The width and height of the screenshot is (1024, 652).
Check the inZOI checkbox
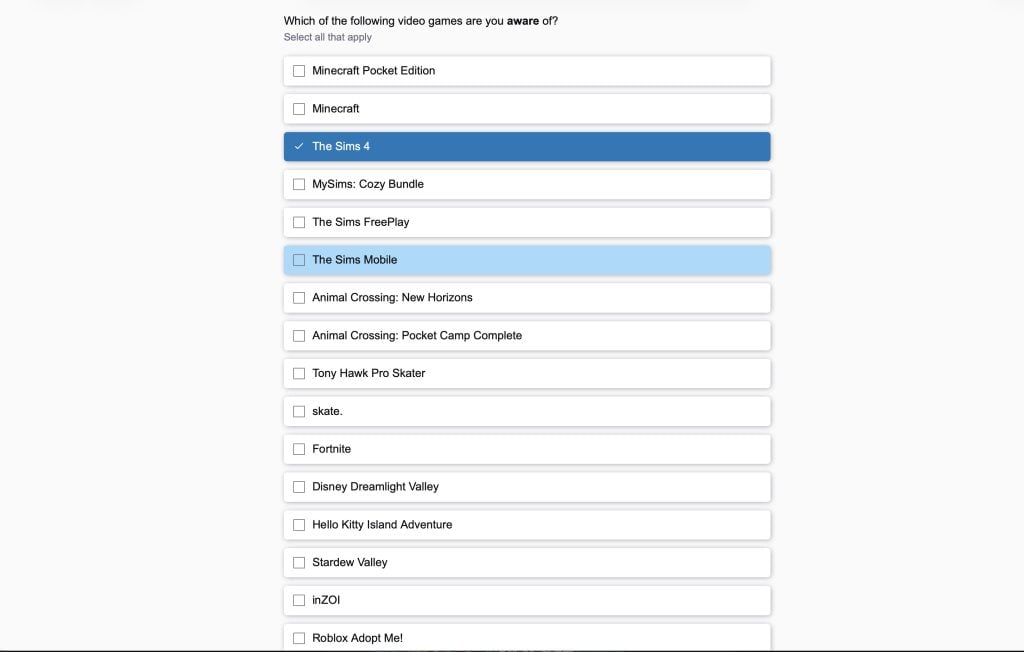[x=299, y=600]
